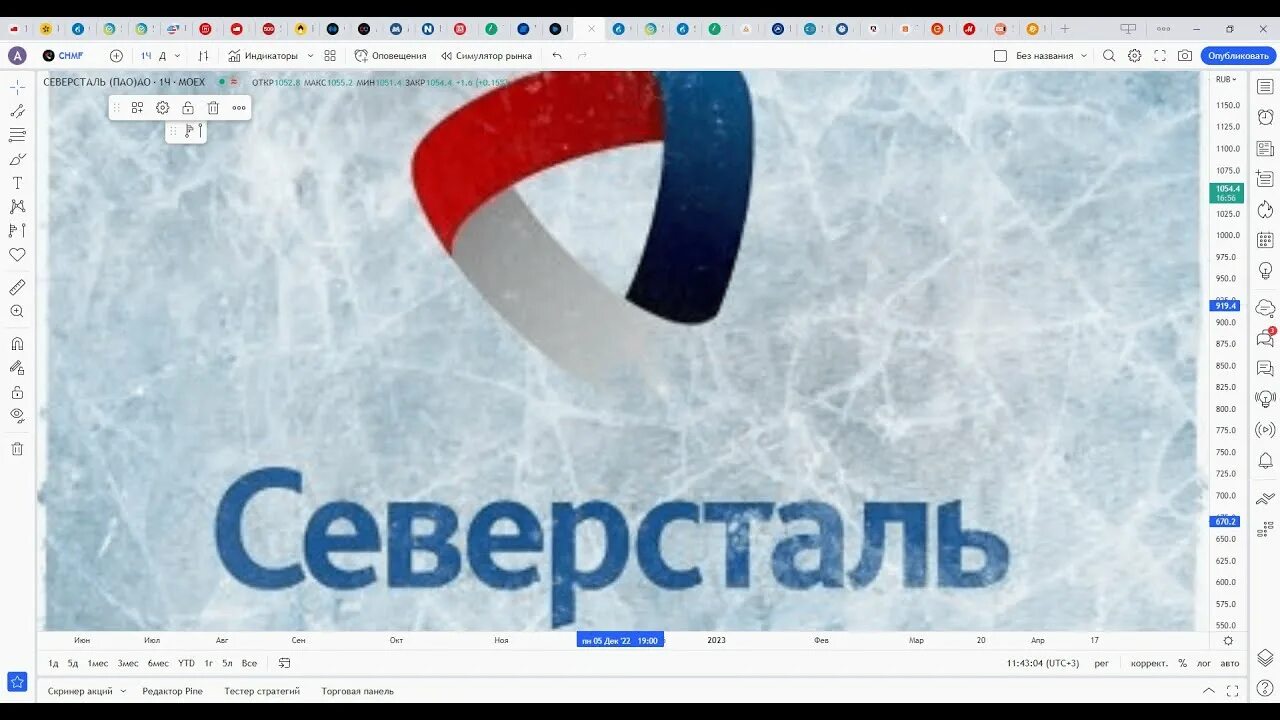The width and height of the screenshot is (1280, 720).
Task: Open the watchlist panel
Action: point(1265,87)
